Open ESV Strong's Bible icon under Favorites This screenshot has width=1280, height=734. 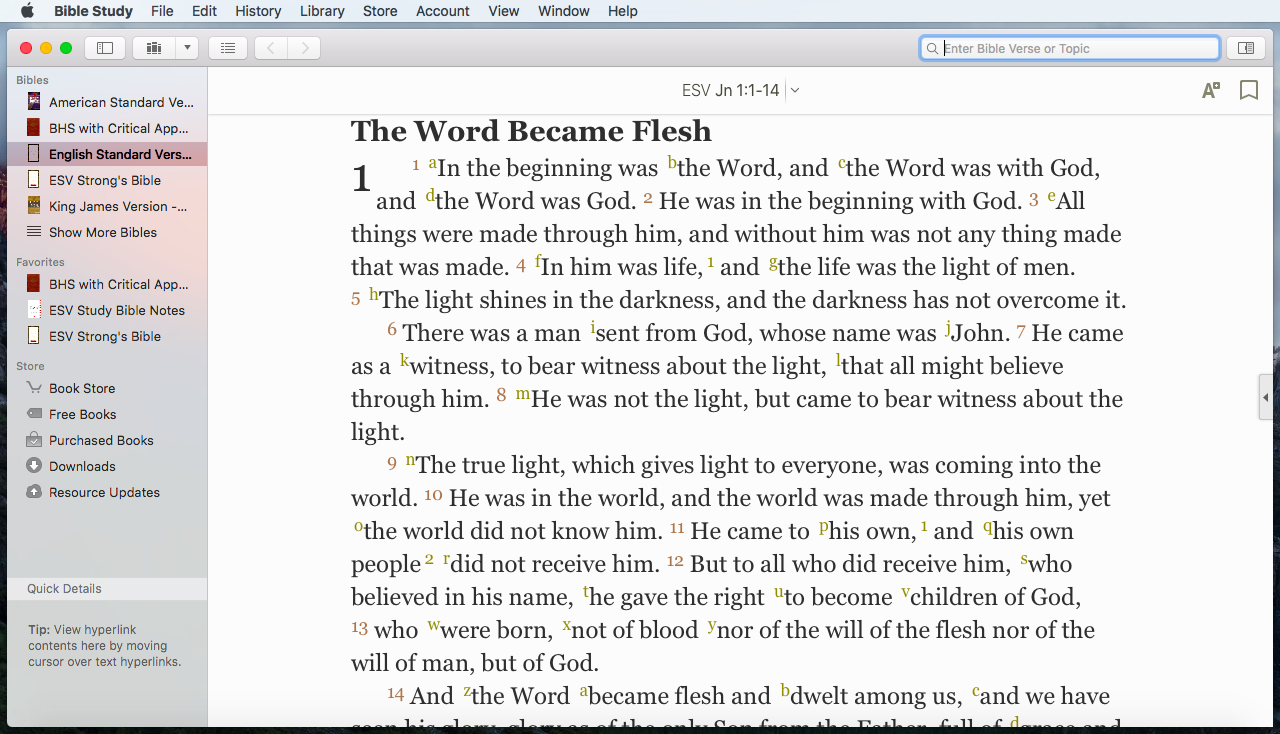coord(34,336)
